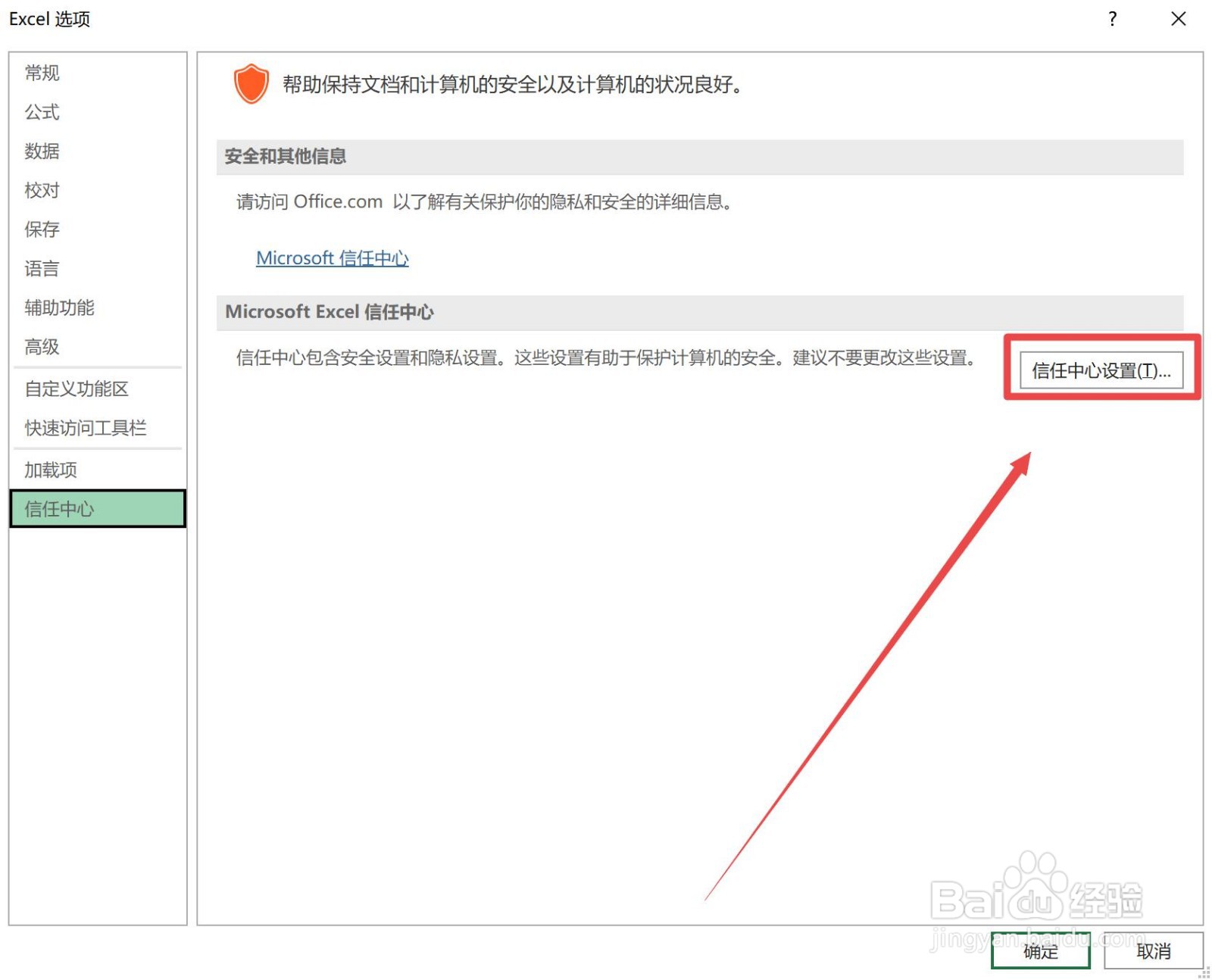Open 快速访问工具栏 settings
The width and height of the screenshot is (1212, 980).
tap(97, 428)
